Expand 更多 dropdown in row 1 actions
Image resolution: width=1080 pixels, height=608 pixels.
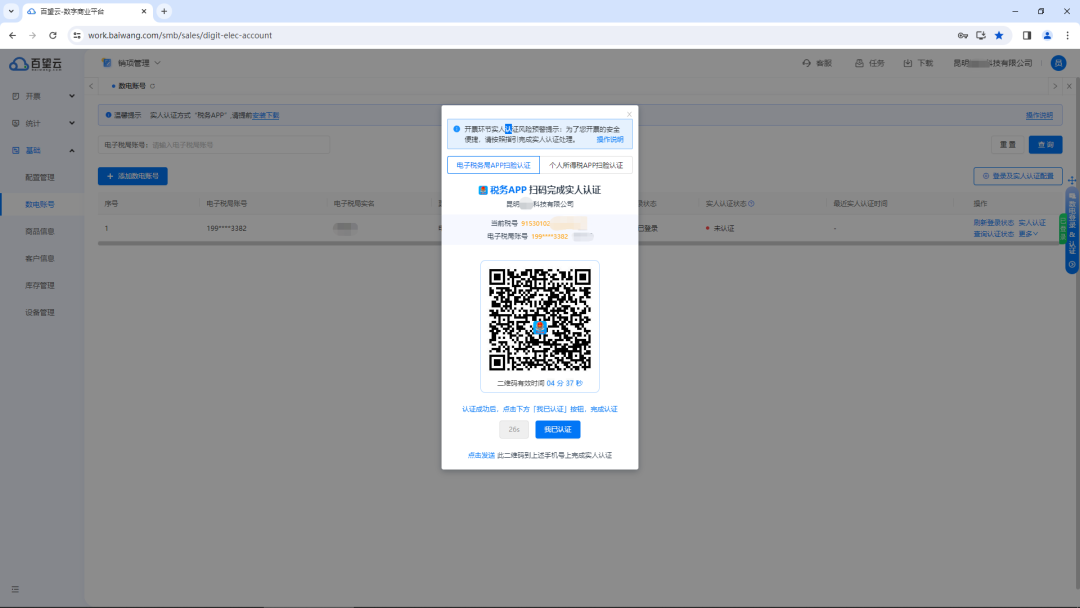coord(1028,234)
